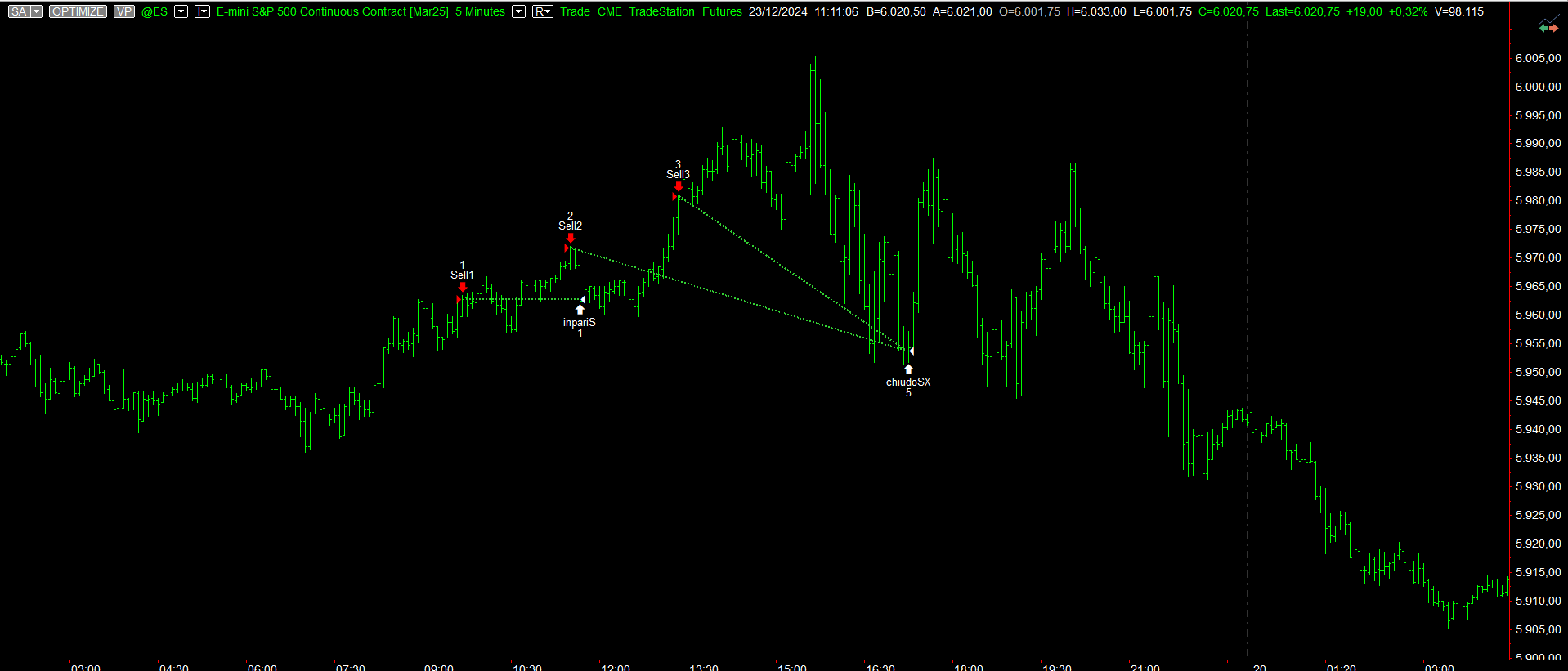Click the 12:00 time axis label
The height and width of the screenshot is (671, 1568).
point(615,667)
